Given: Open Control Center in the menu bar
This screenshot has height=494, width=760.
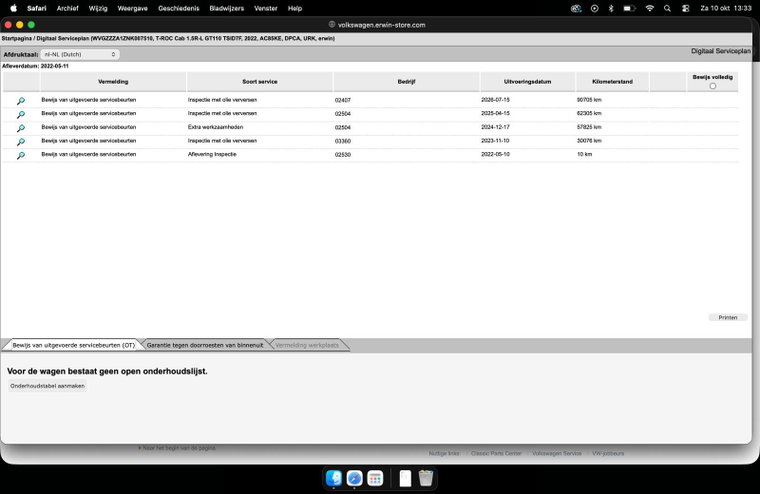Looking at the screenshot, I should 685,8.
